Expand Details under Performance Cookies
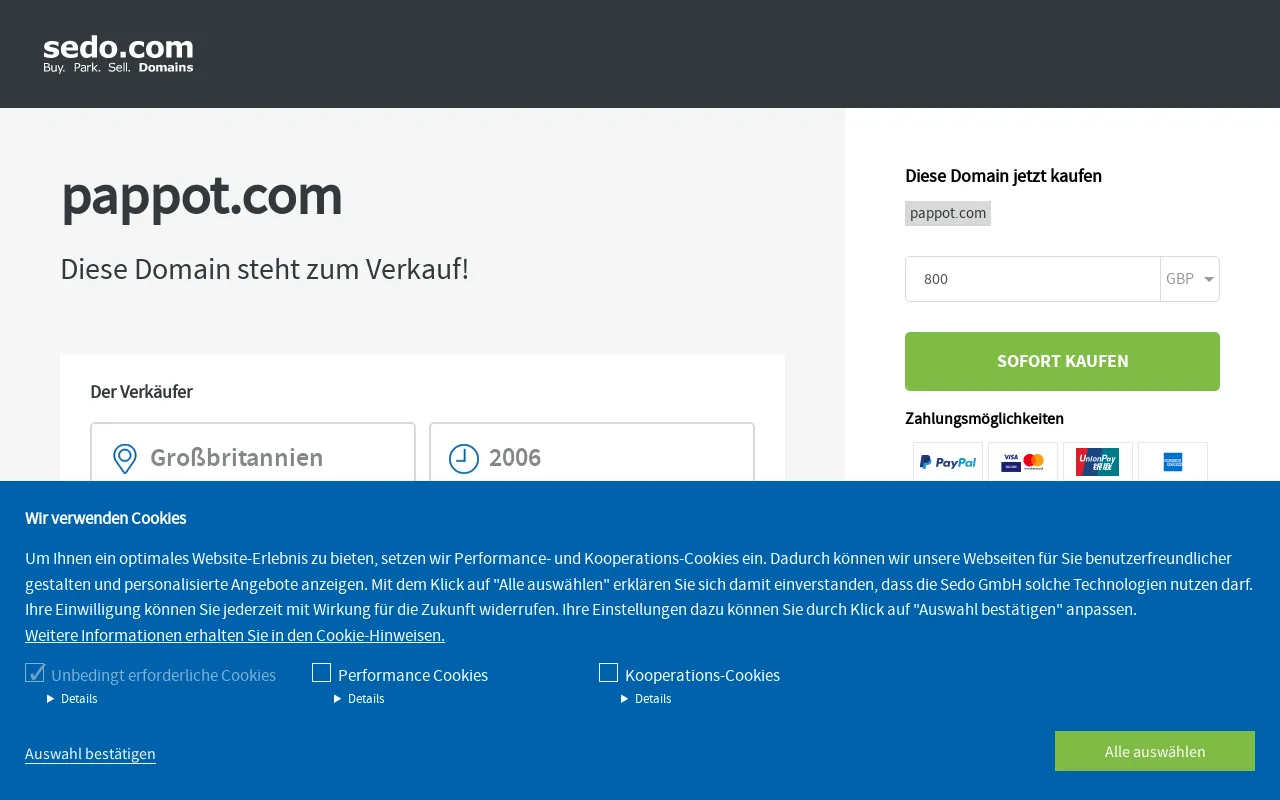 [x=359, y=699]
